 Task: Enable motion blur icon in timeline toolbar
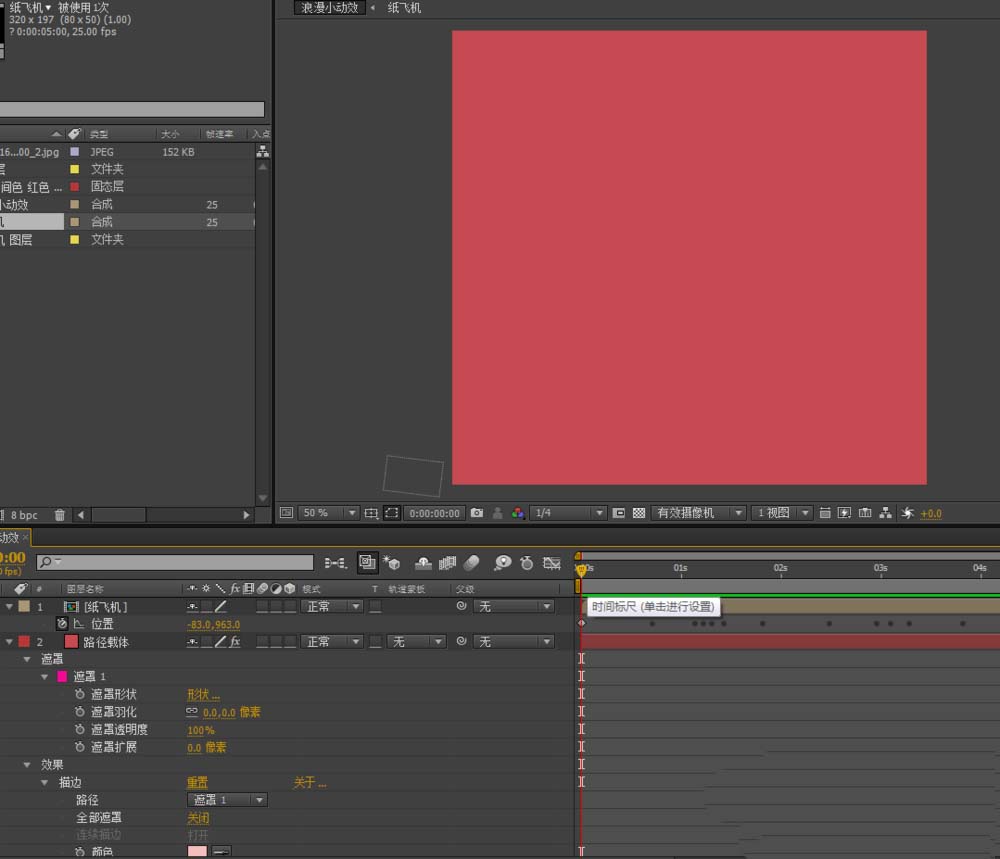472,563
